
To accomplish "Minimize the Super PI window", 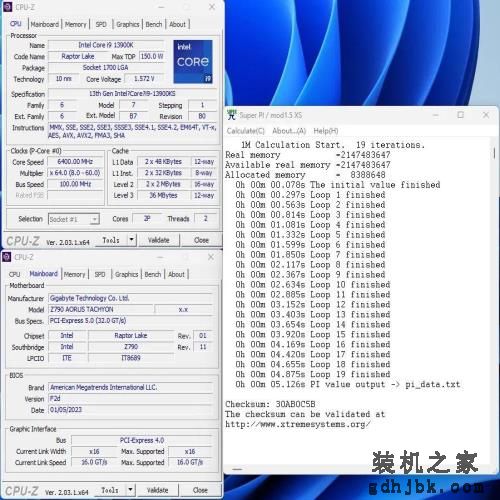I will point(436,115).
